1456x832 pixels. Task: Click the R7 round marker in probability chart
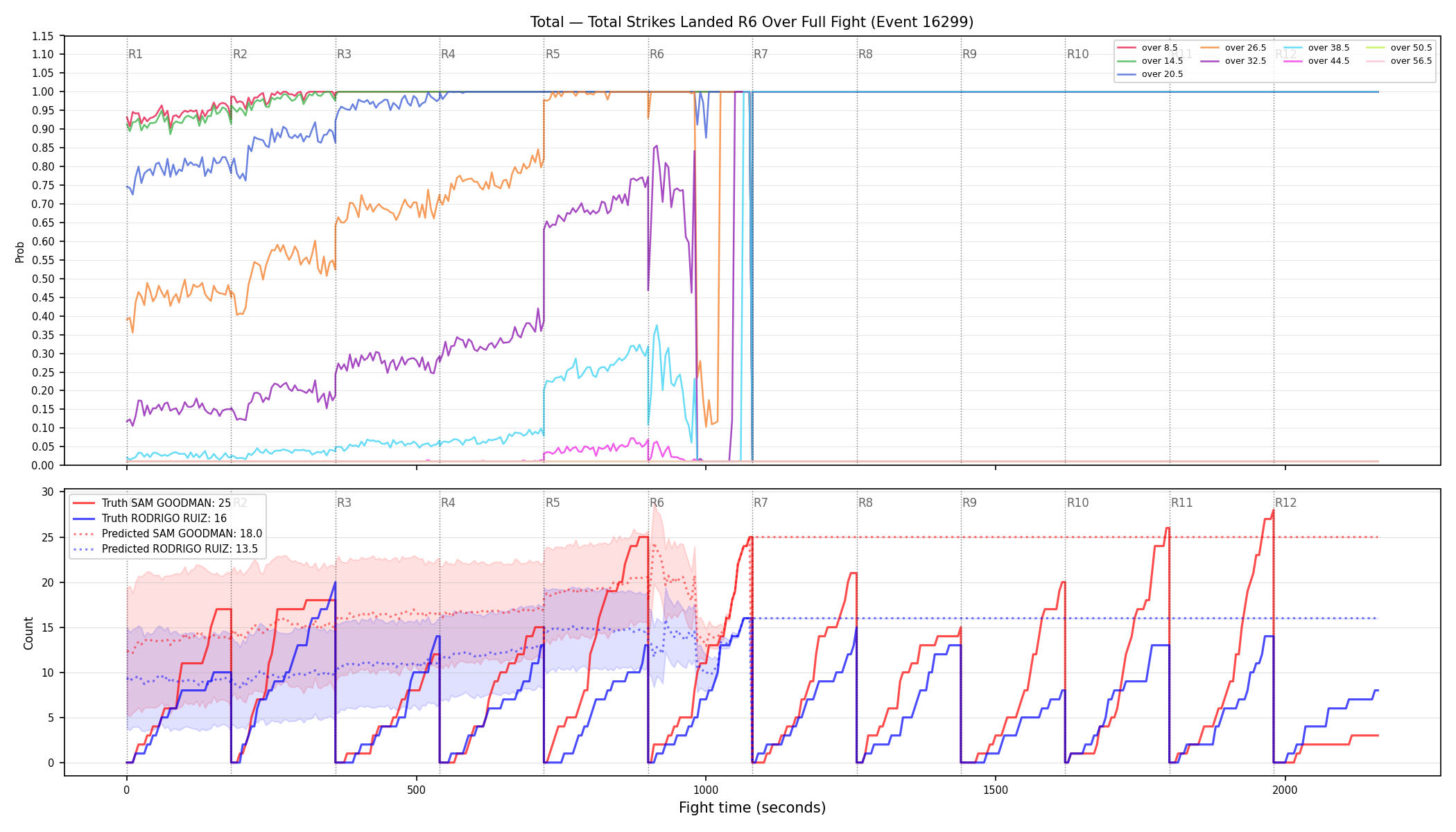[x=761, y=54]
